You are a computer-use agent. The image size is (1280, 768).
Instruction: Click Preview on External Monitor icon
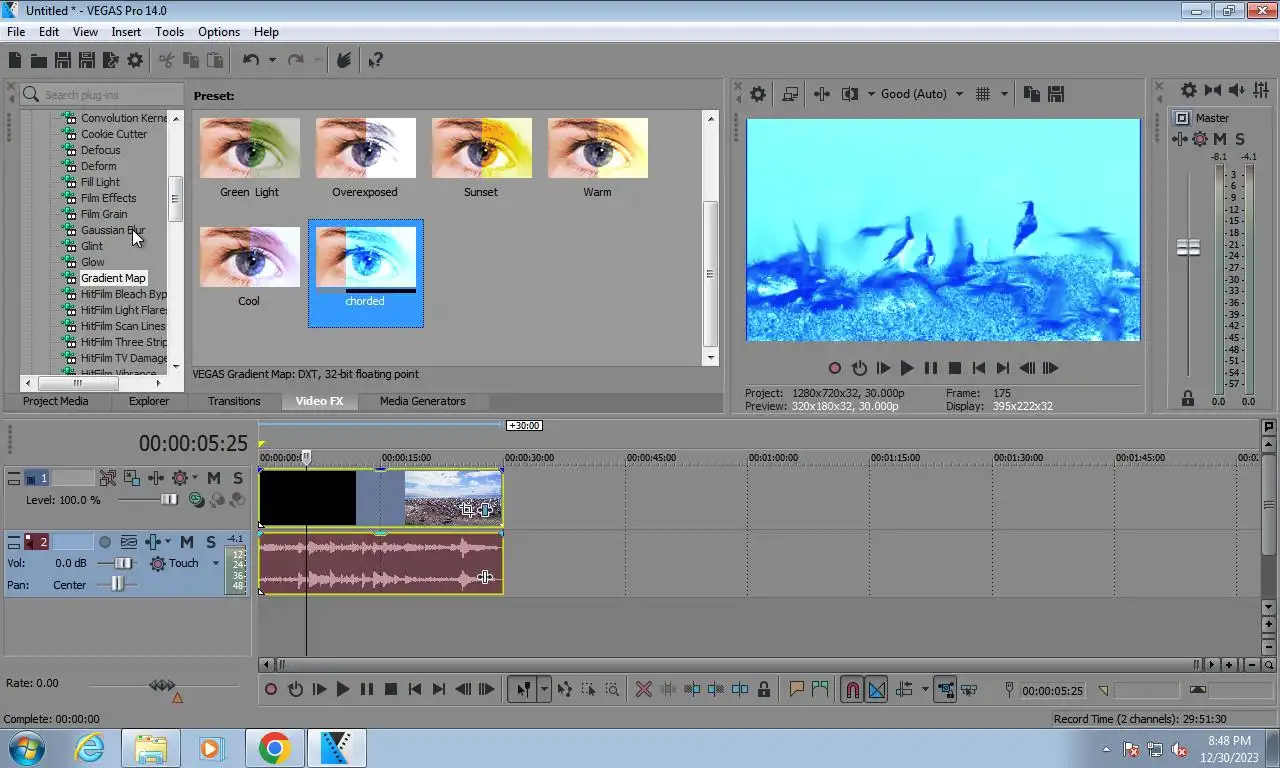pos(790,94)
